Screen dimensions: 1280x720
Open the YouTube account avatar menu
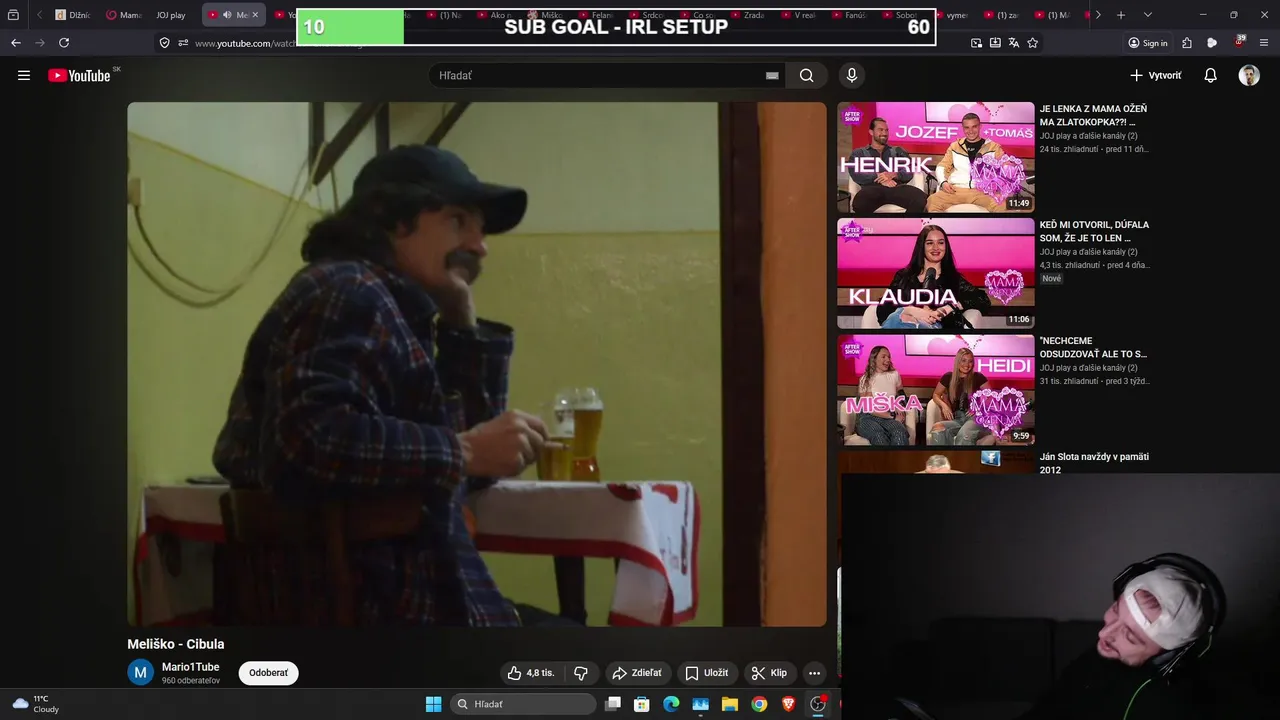1249,75
